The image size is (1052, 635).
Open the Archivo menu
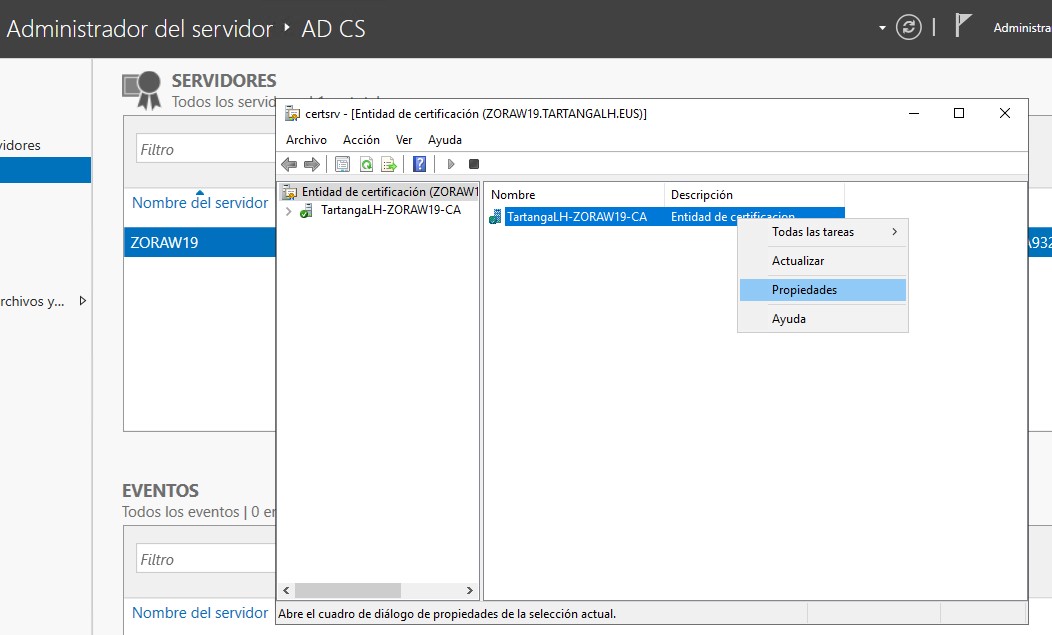[307, 140]
